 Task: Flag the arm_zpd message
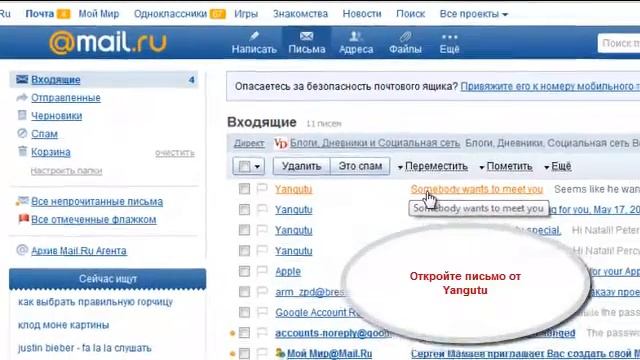click(x=262, y=291)
